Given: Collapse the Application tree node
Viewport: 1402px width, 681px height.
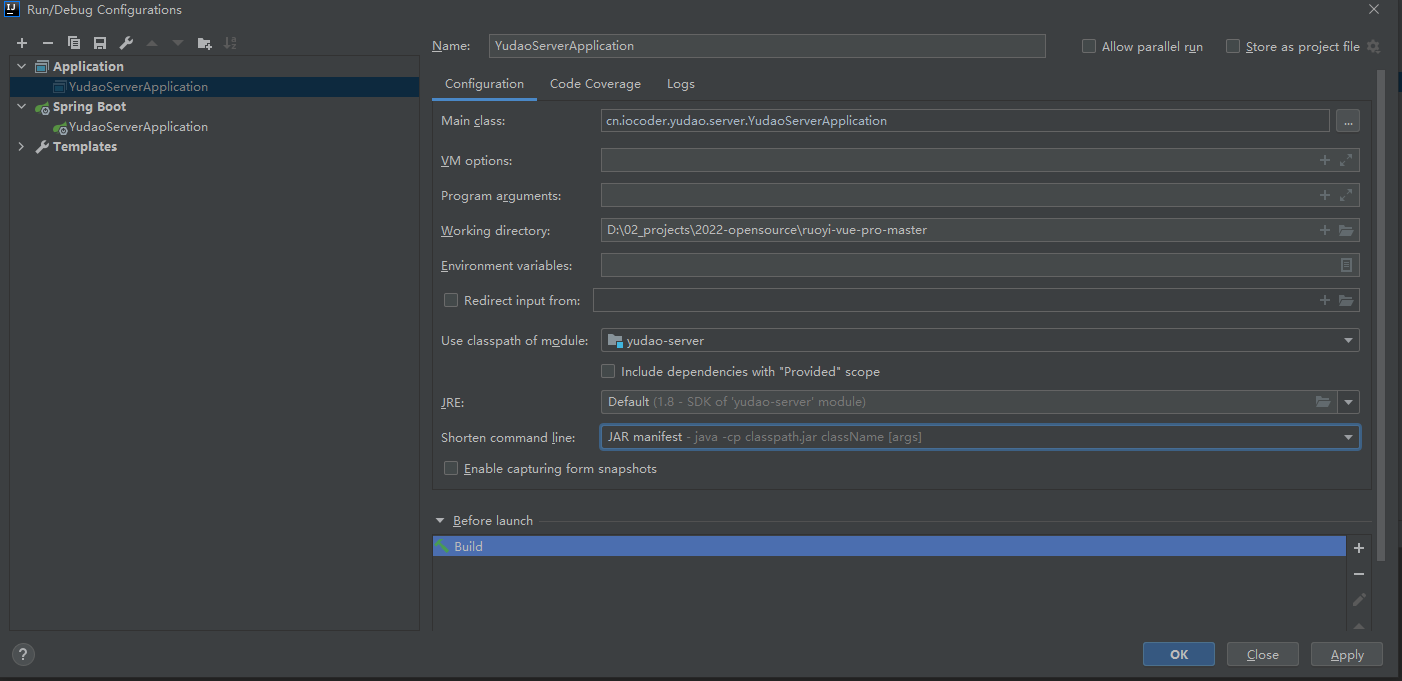Looking at the screenshot, I should click(x=22, y=66).
